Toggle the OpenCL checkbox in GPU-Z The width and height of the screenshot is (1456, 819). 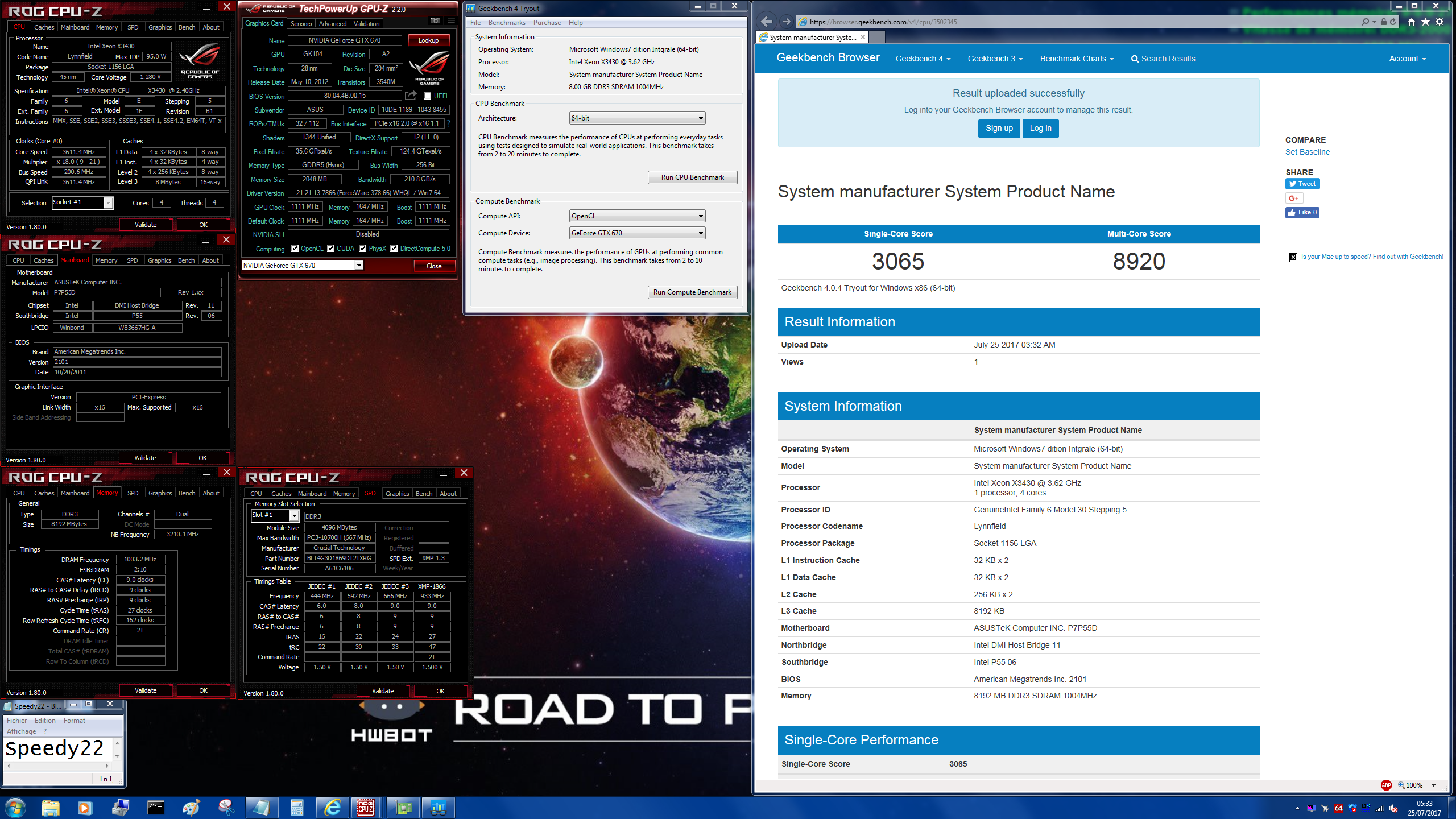(295, 249)
